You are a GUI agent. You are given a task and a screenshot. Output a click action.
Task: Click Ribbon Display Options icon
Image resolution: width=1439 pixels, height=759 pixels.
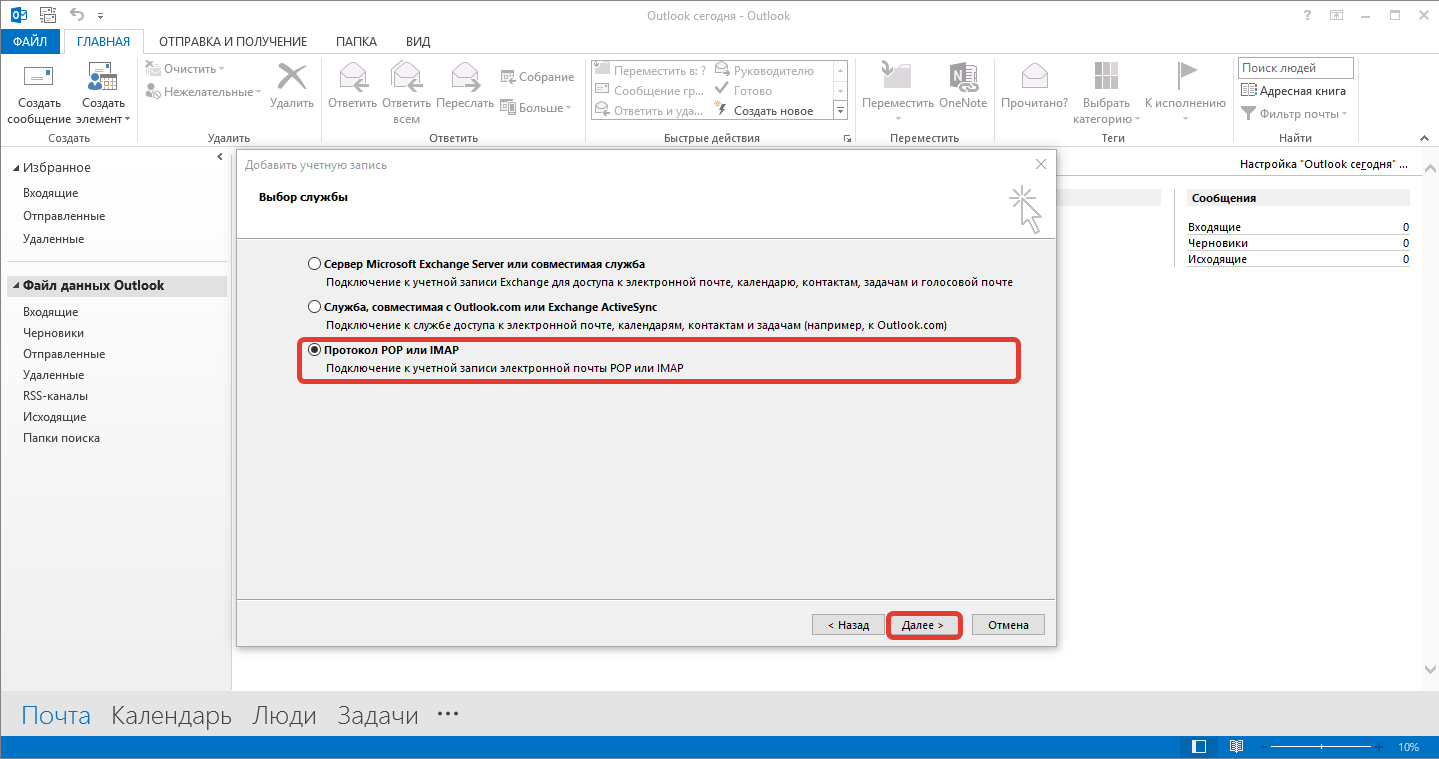(1336, 16)
